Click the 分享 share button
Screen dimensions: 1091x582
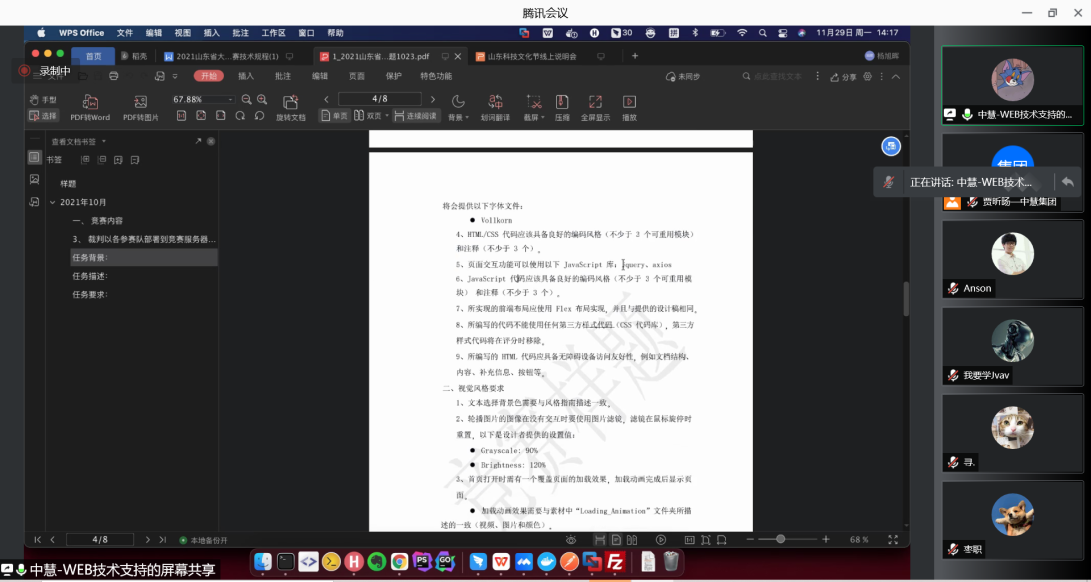(843, 77)
